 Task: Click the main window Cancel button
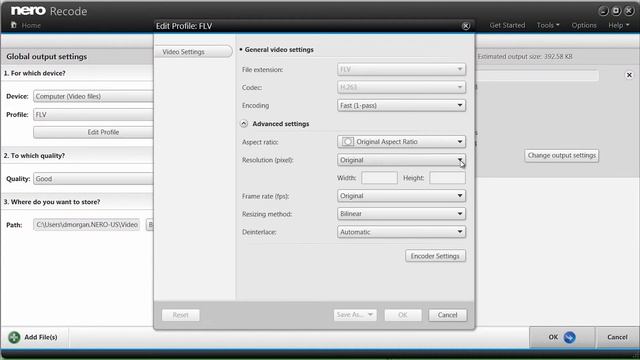click(617, 337)
